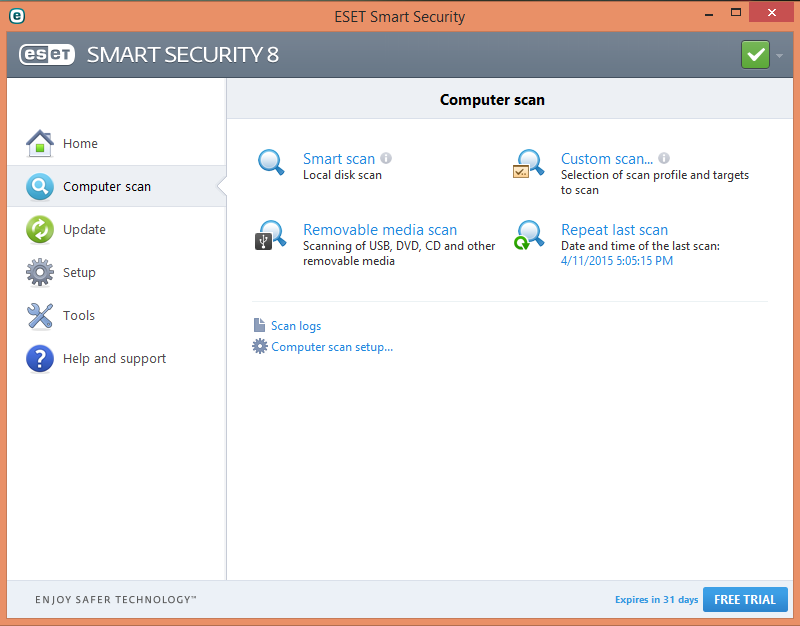The width and height of the screenshot is (800, 626).
Task: Open Custom scan options
Action: (606, 158)
